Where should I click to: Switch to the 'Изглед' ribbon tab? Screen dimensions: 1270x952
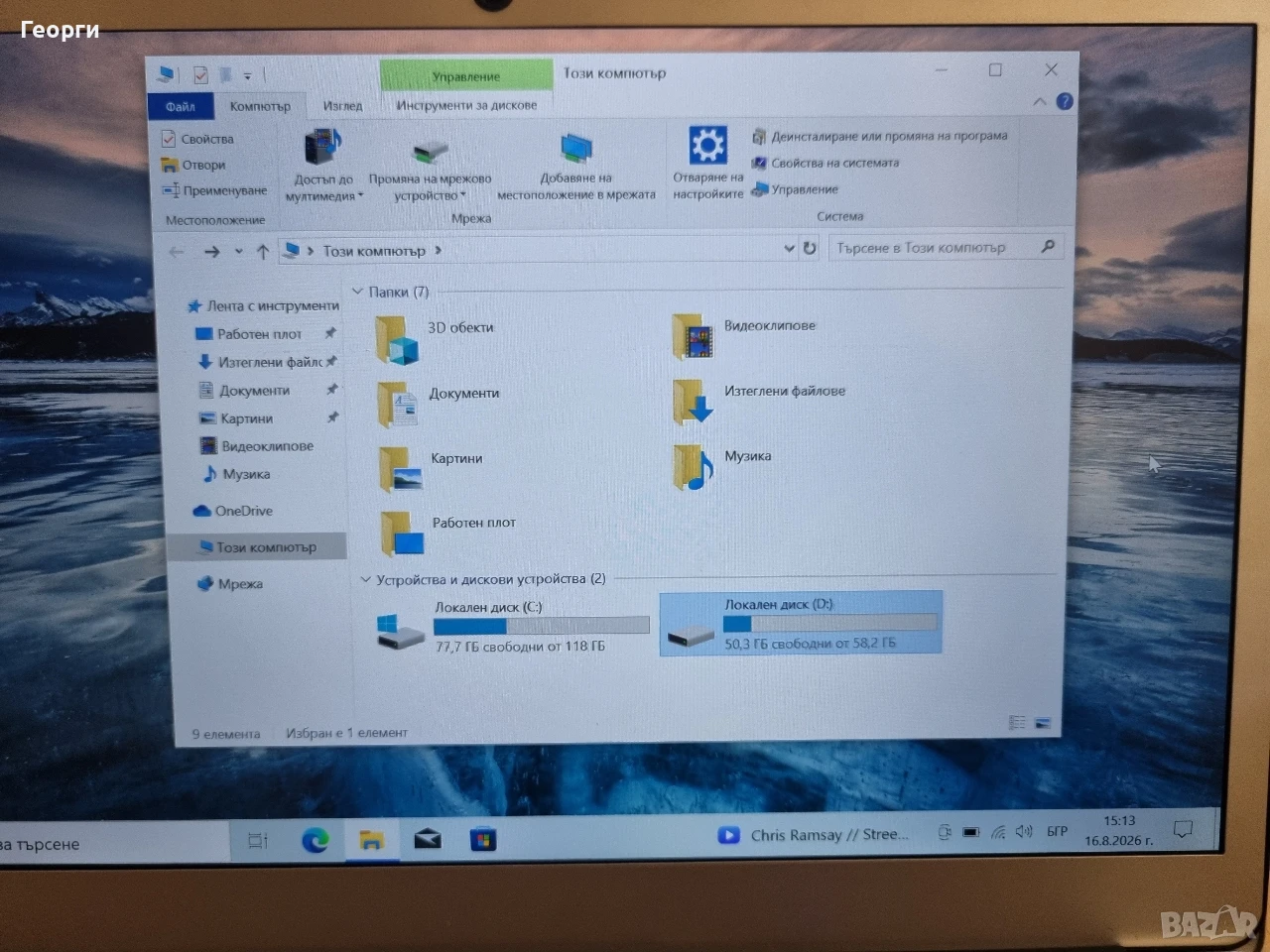point(342,106)
